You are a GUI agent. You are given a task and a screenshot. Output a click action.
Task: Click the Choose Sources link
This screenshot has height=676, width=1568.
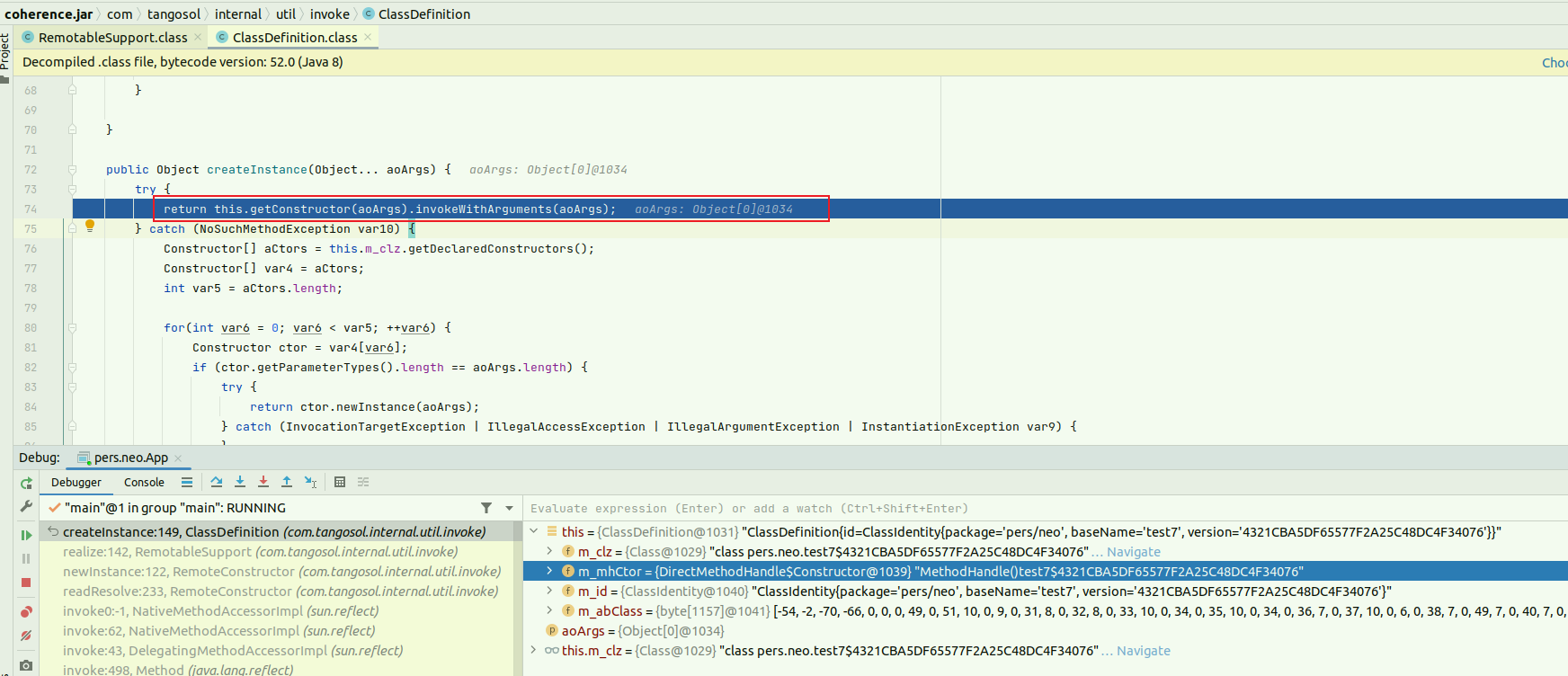click(x=1555, y=63)
